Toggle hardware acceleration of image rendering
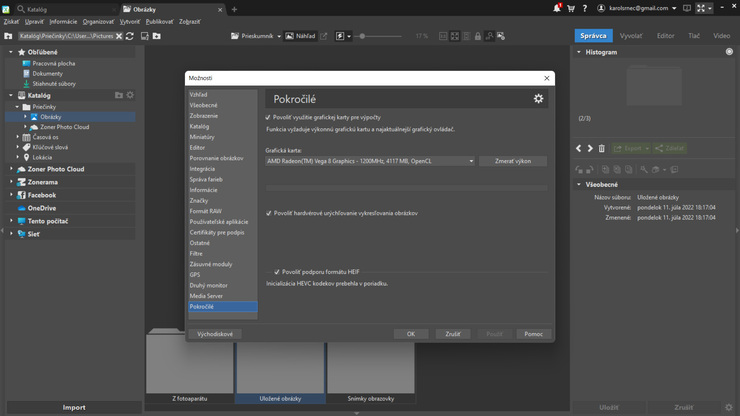This screenshot has height=416, width=740. click(x=268, y=213)
